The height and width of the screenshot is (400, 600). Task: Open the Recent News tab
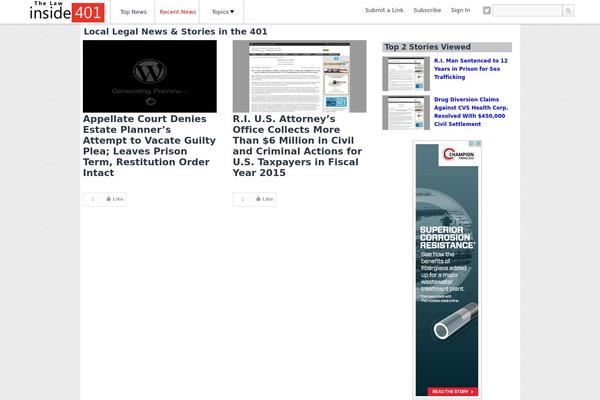(x=178, y=12)
